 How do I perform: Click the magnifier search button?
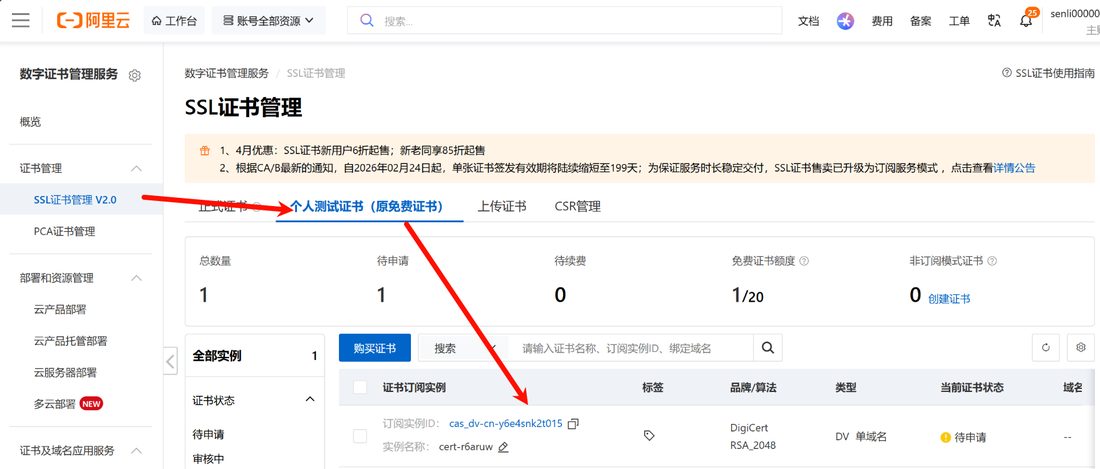(768, 348)
